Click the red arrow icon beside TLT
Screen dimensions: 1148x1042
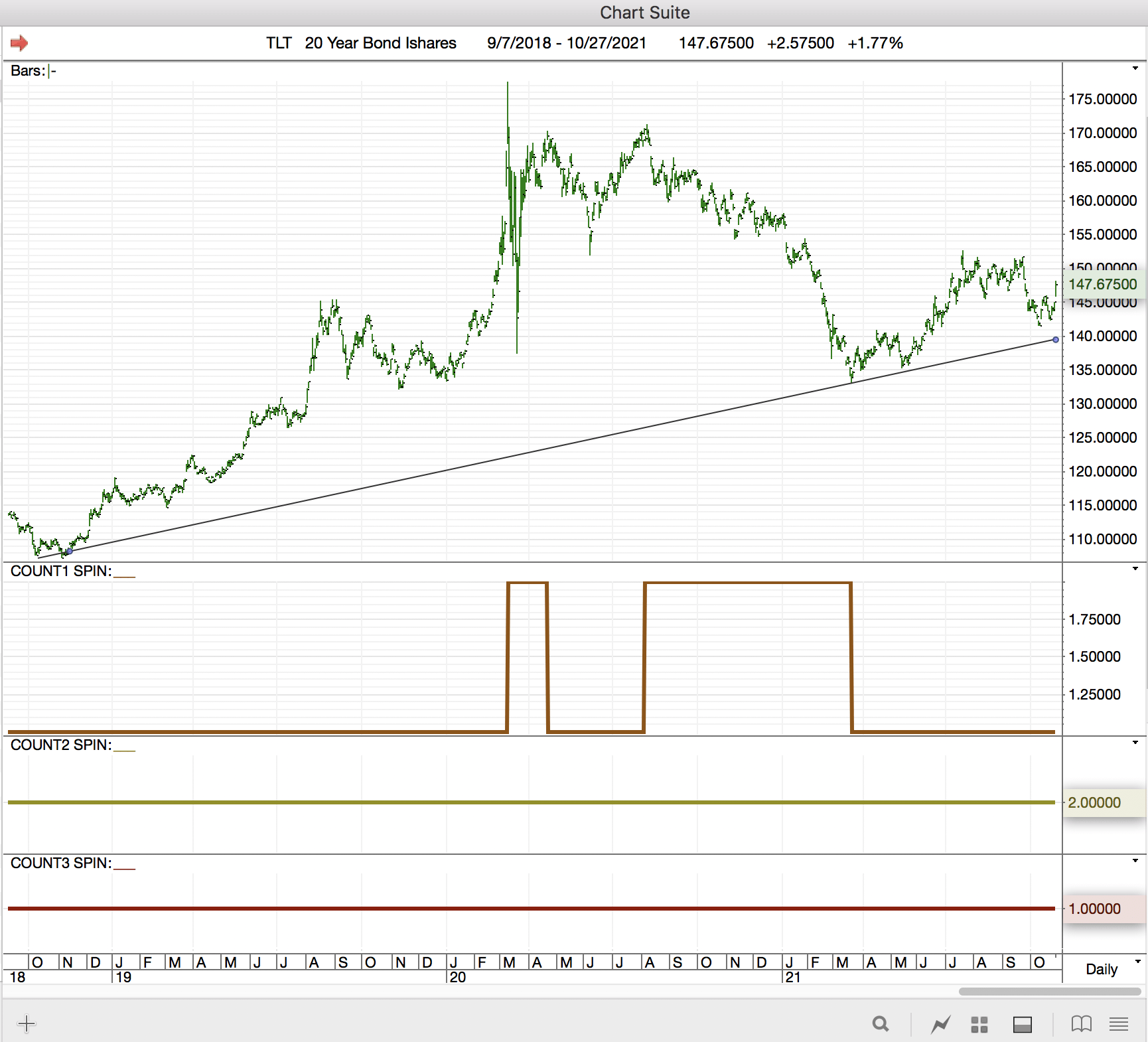click(19, 43)
